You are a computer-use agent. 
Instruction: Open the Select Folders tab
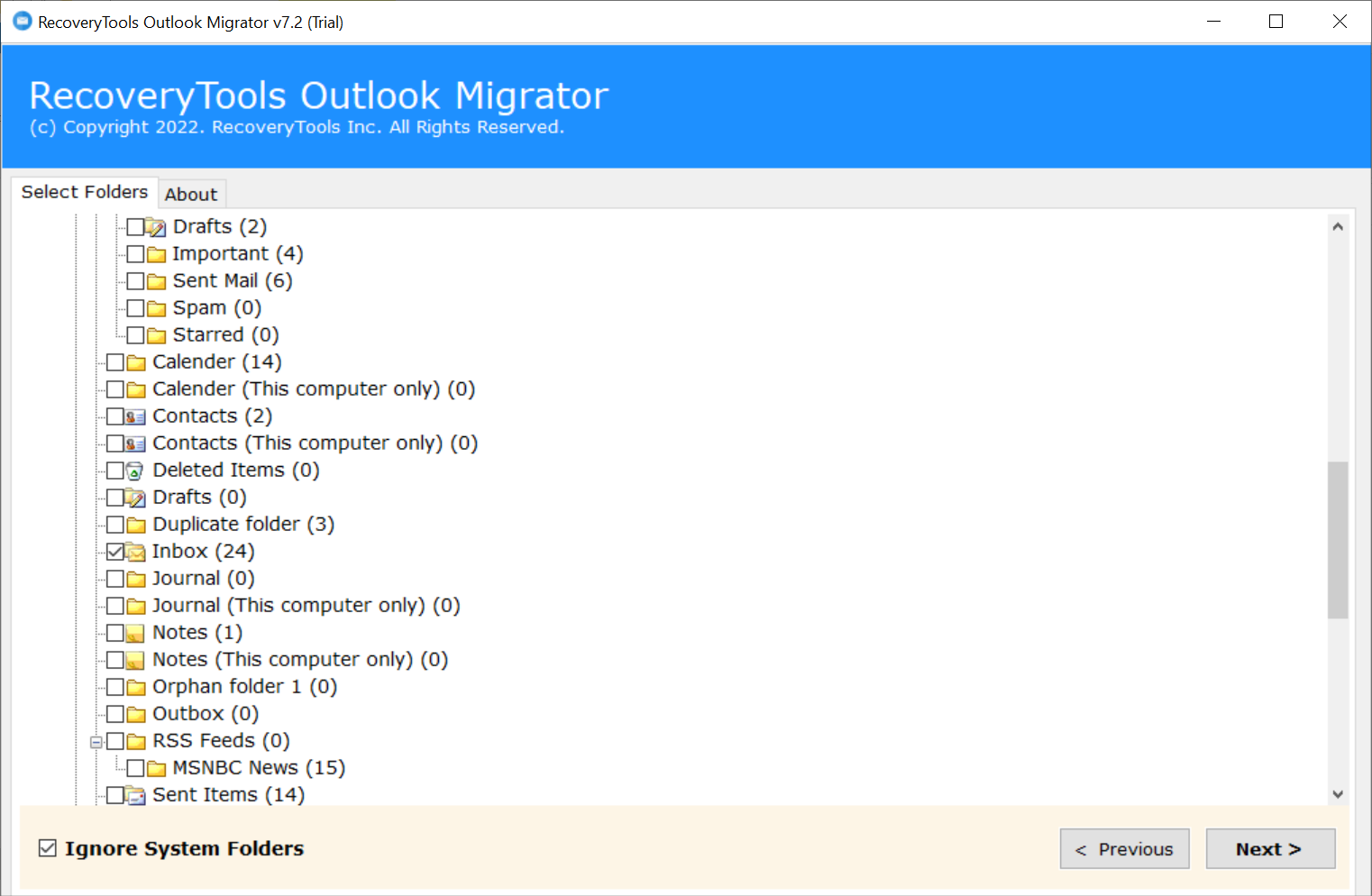tap(85, 192)
